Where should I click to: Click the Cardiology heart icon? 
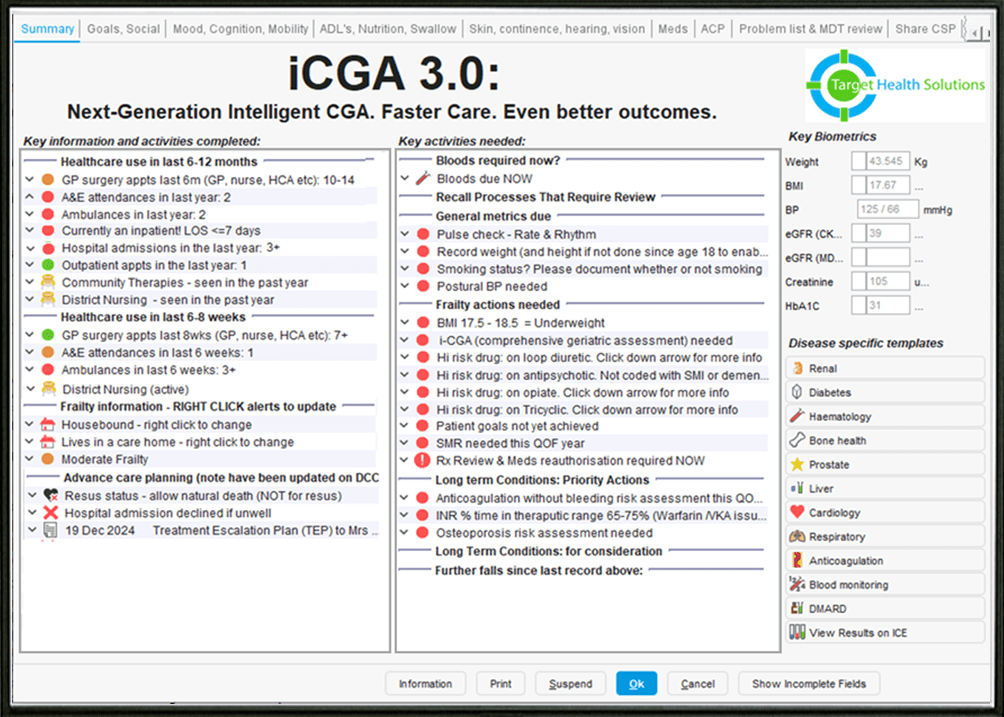pos(797,513)
